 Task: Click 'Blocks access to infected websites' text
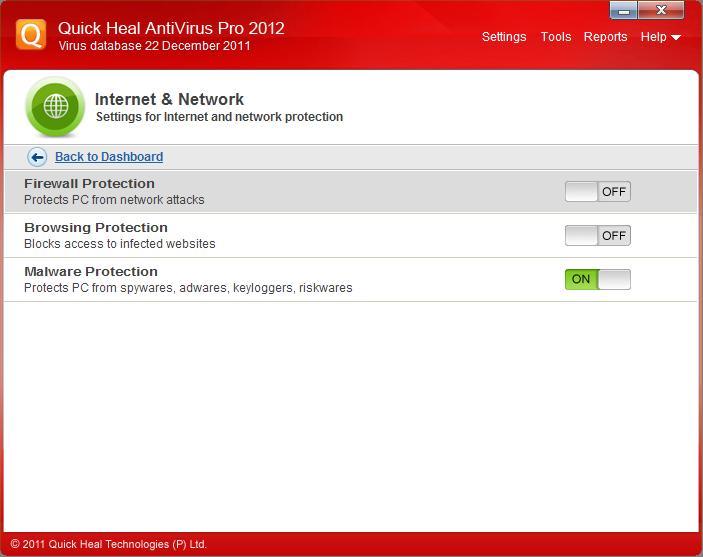tap(120, 244)
